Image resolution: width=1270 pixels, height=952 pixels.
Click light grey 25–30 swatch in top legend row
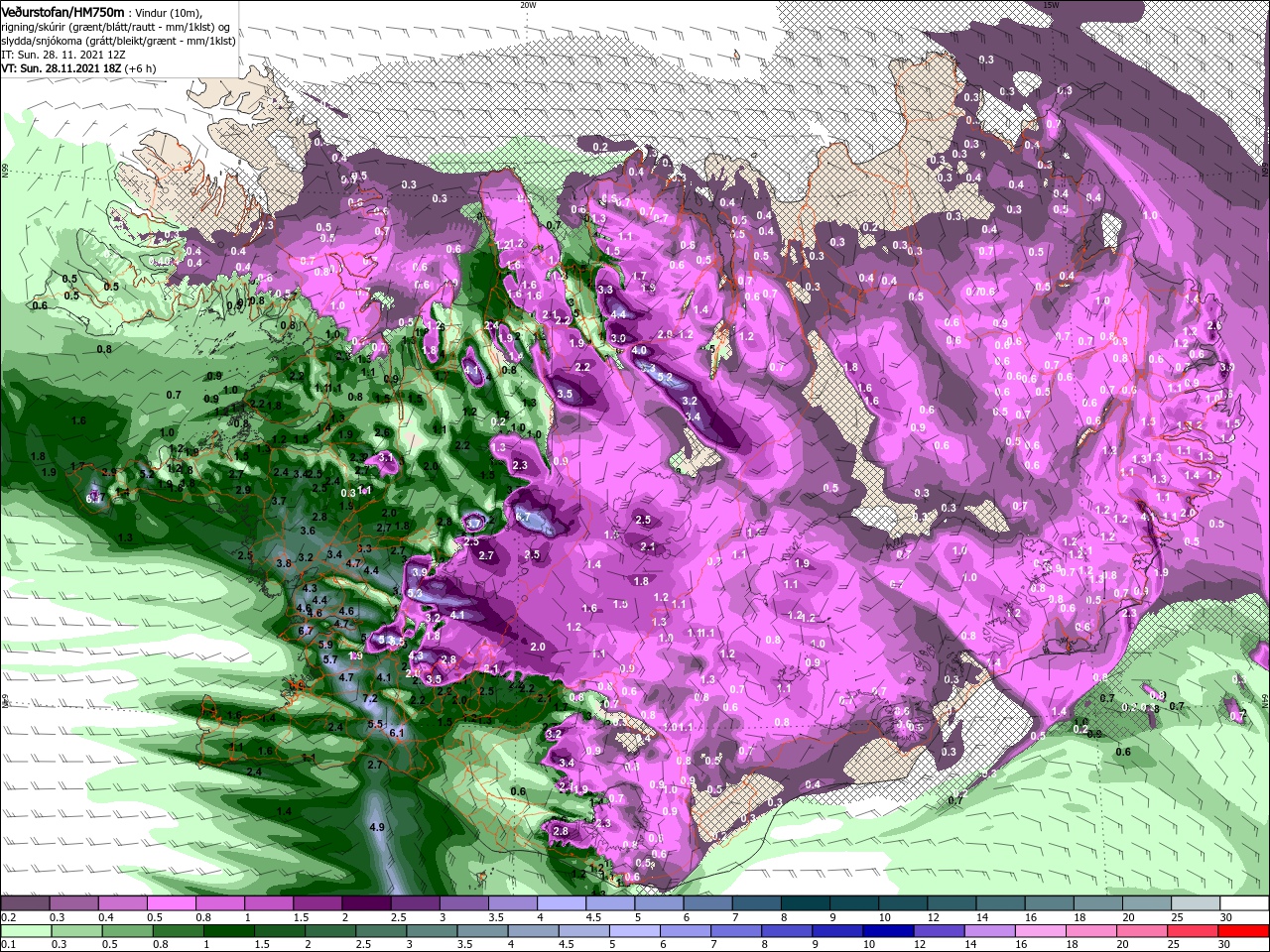point(1195,903)
